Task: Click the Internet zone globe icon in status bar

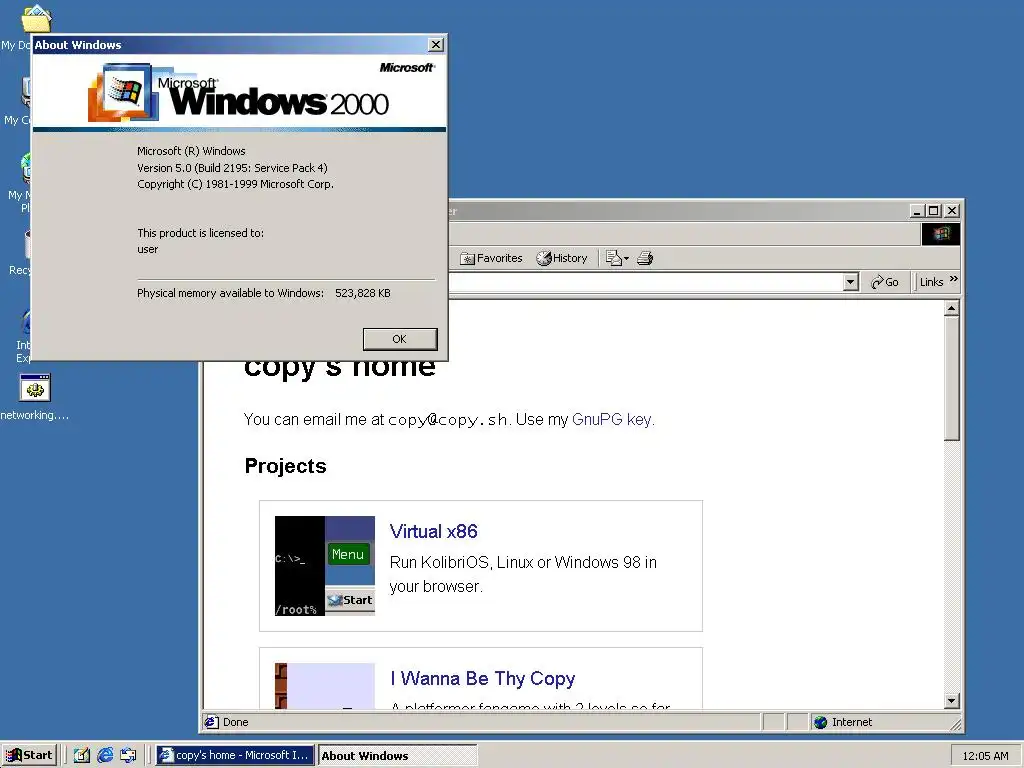Action: click(x=821, y=722)
